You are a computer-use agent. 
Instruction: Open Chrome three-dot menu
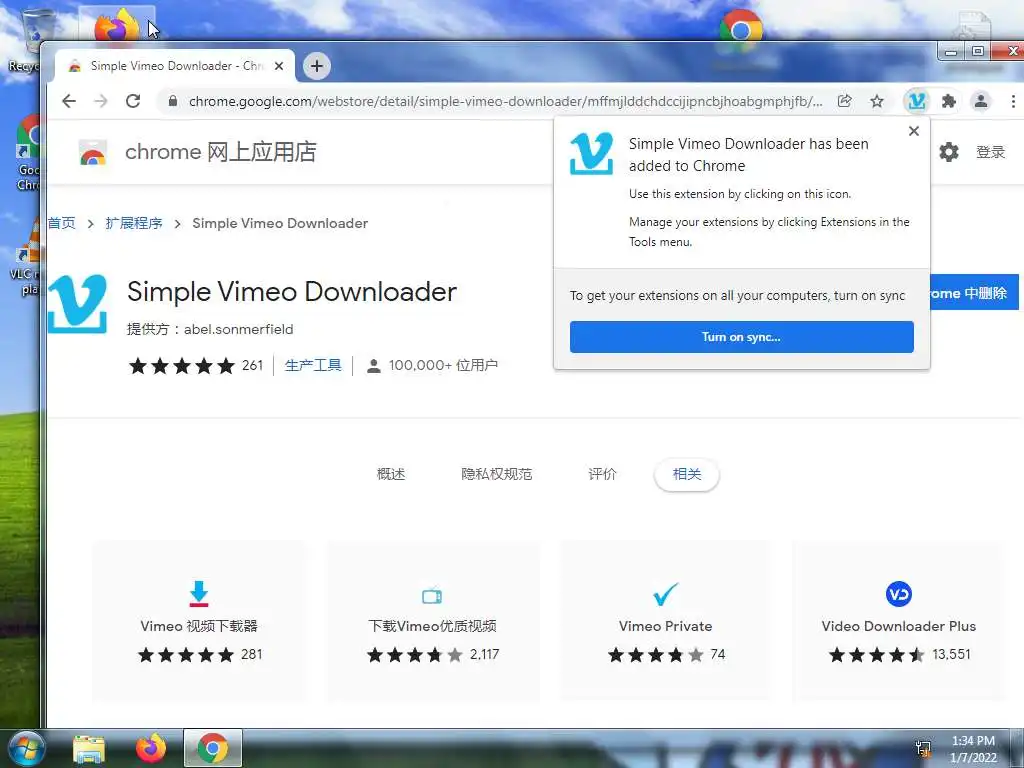pos(1013,101)
